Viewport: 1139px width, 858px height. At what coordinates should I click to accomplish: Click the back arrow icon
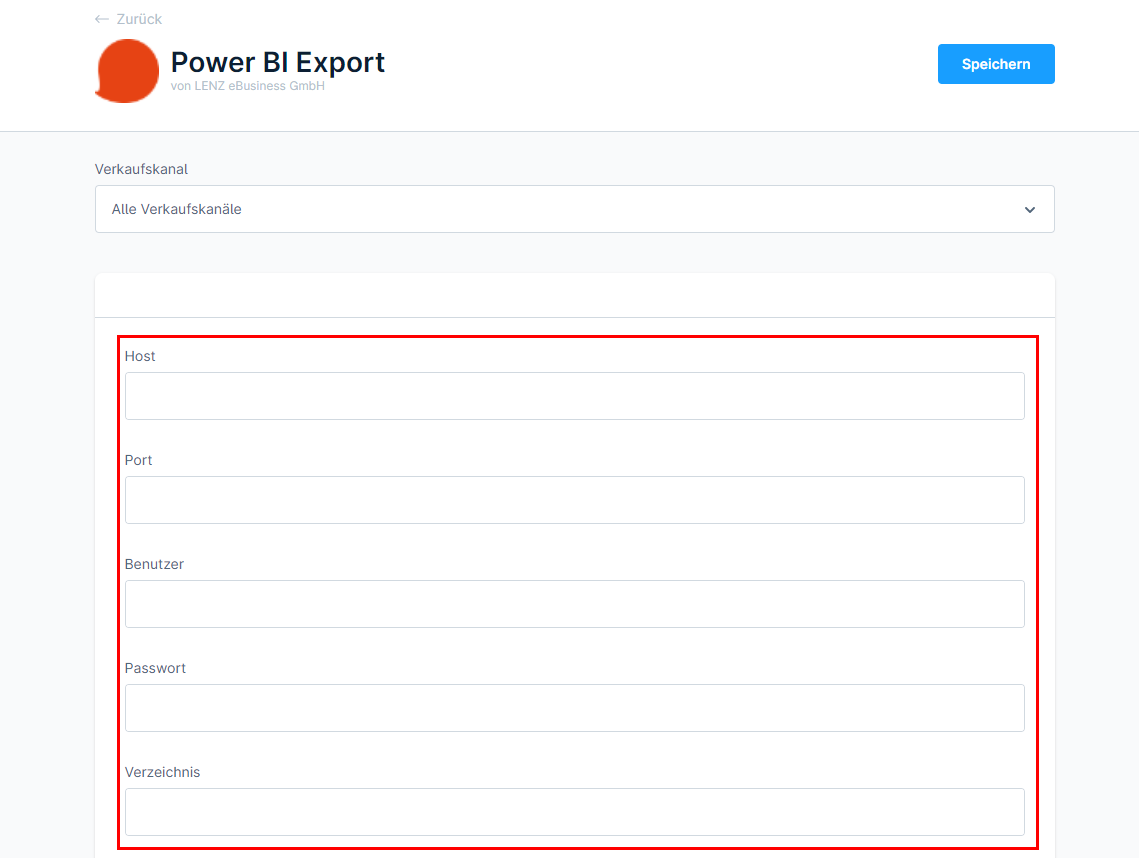point(101,19)
